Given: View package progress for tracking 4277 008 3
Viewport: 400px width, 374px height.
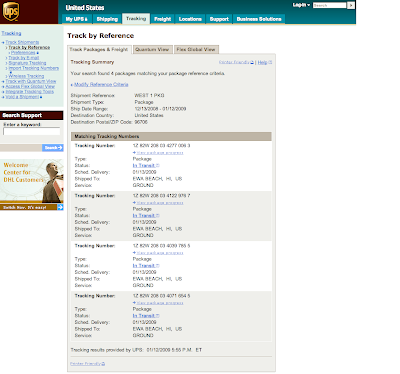Looking at the screenshot, I should point(159,153).
